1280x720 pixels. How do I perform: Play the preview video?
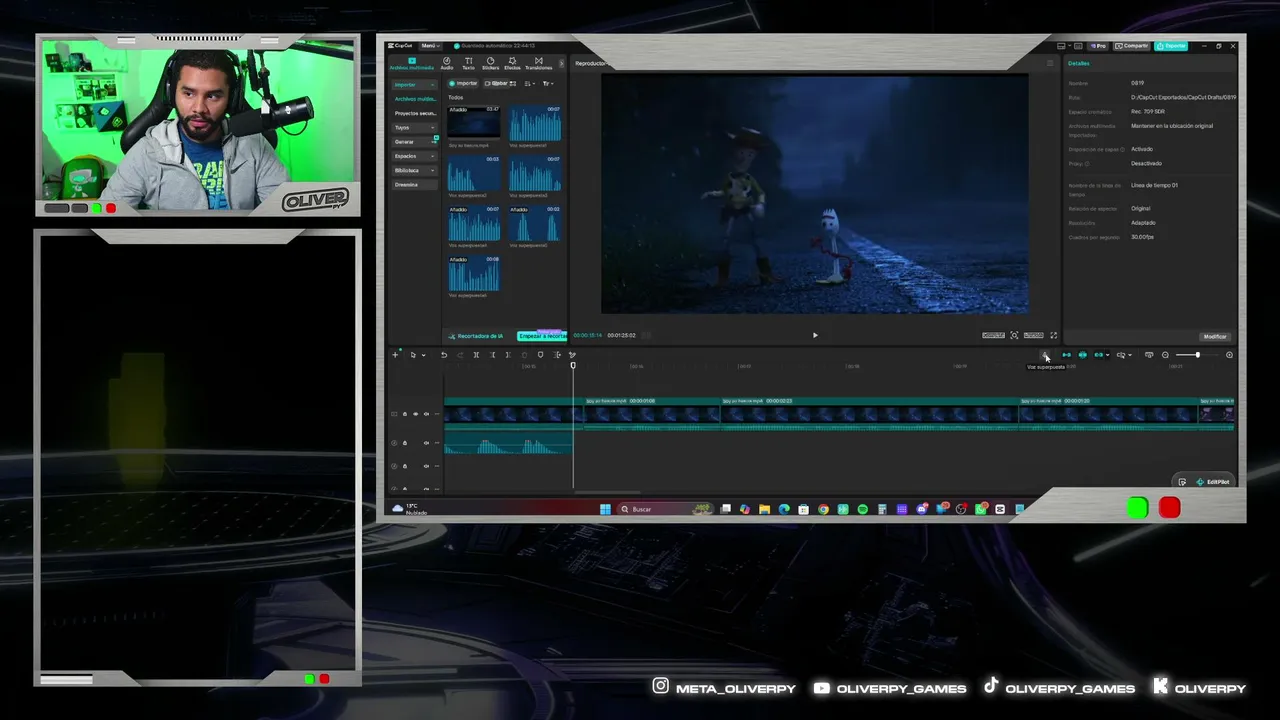point(815,335)
